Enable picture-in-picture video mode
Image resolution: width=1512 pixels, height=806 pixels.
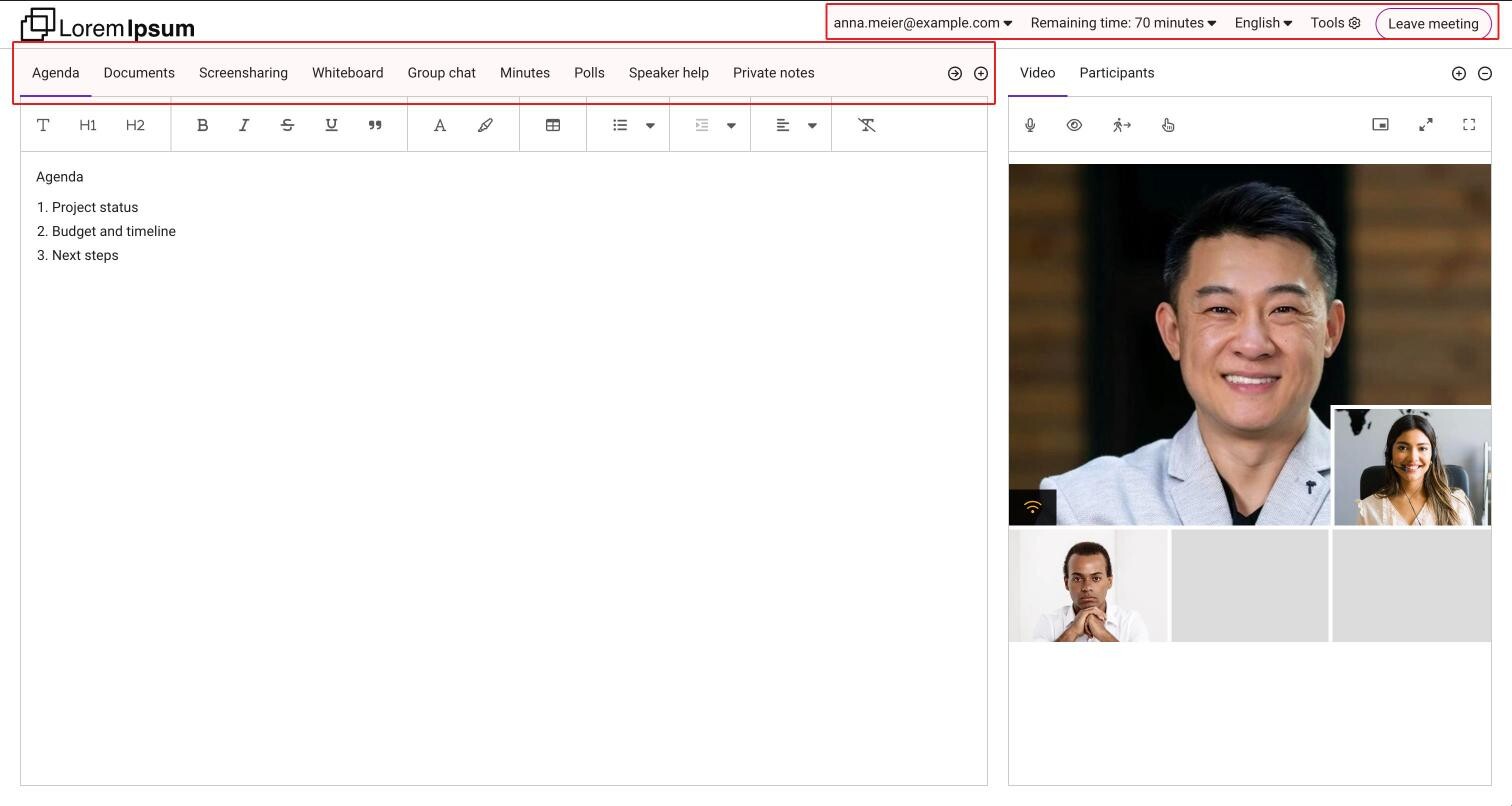(1380, 124)
